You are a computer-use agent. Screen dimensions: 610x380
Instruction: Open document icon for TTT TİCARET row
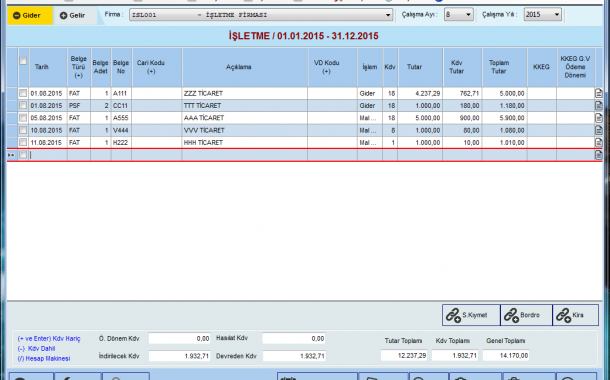click(x=598, y=105)
